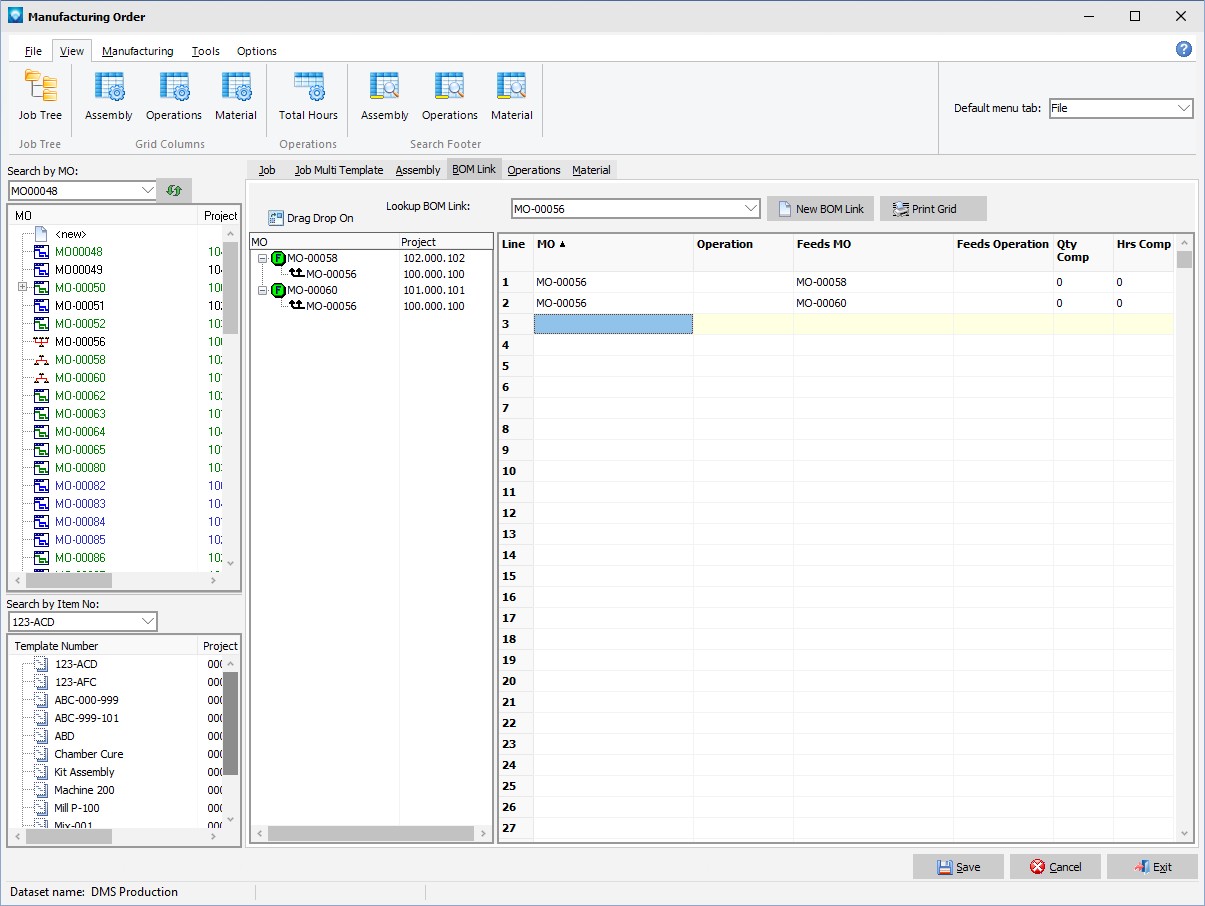This screenshot has height=906, width=1205.
Task: Click the New BOM Link button
Action: coord(820,209)
